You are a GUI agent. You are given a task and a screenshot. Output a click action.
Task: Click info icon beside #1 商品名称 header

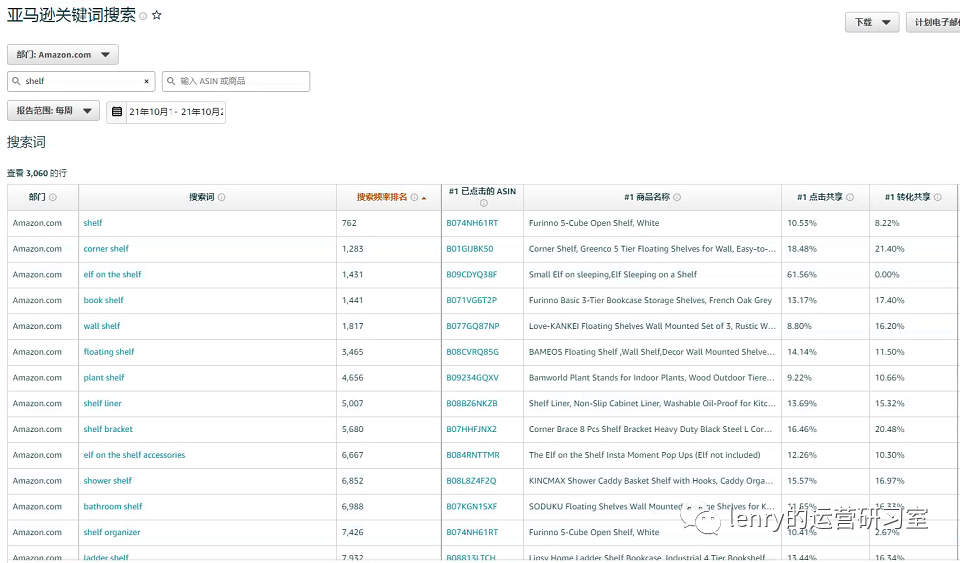pos(677,197)
